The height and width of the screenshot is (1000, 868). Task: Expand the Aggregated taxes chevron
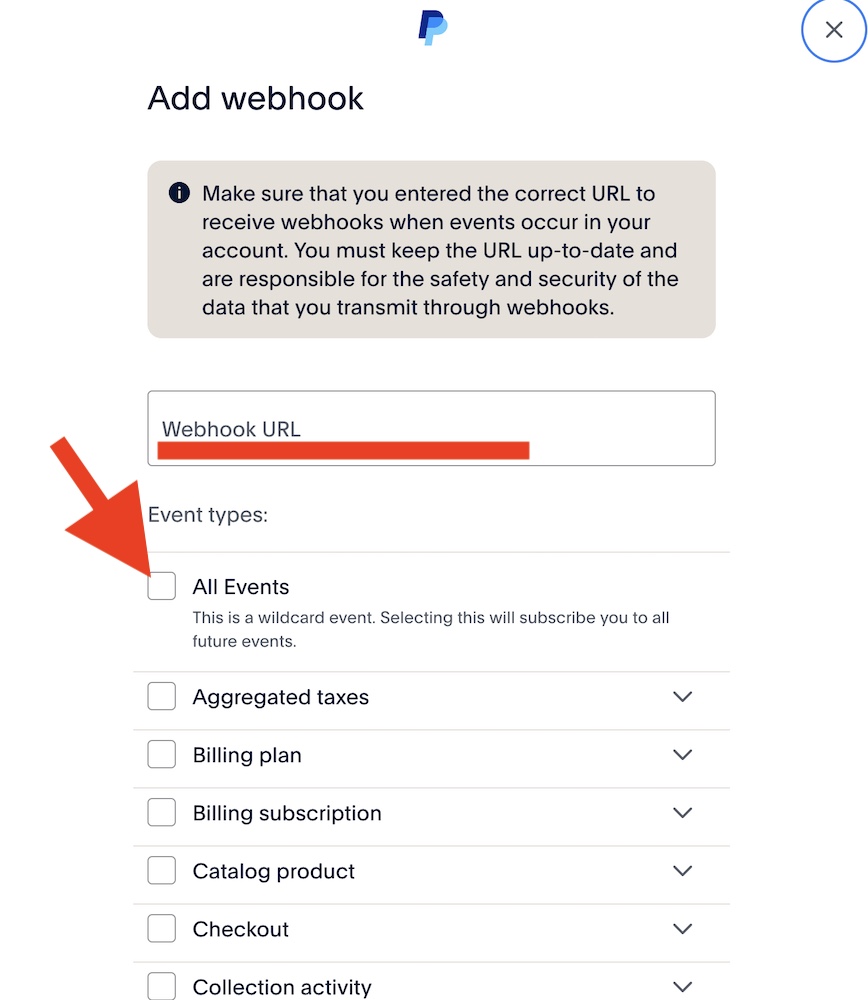[x=683, y=696]
